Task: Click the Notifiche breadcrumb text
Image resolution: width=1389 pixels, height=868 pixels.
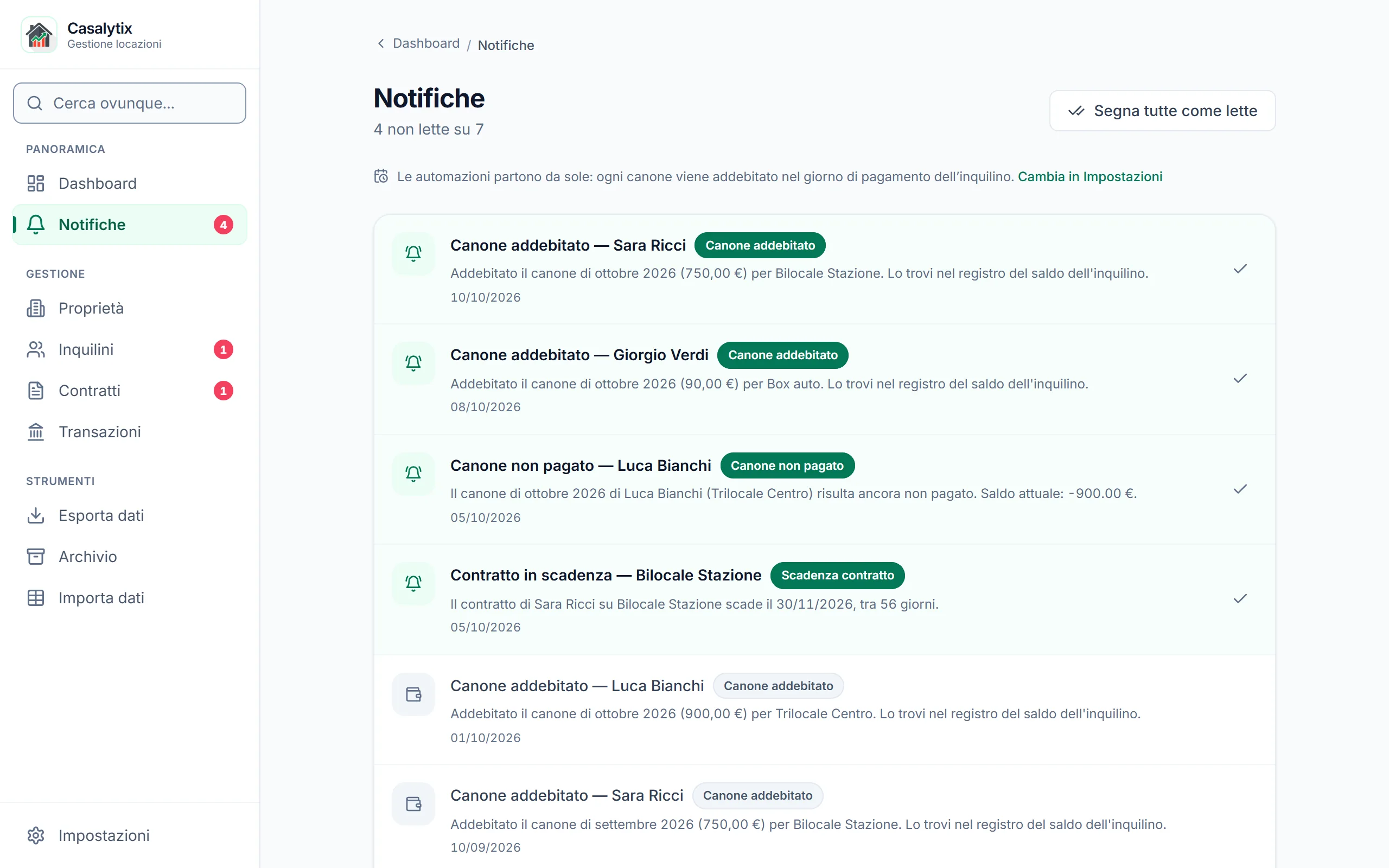Action: 506,46
